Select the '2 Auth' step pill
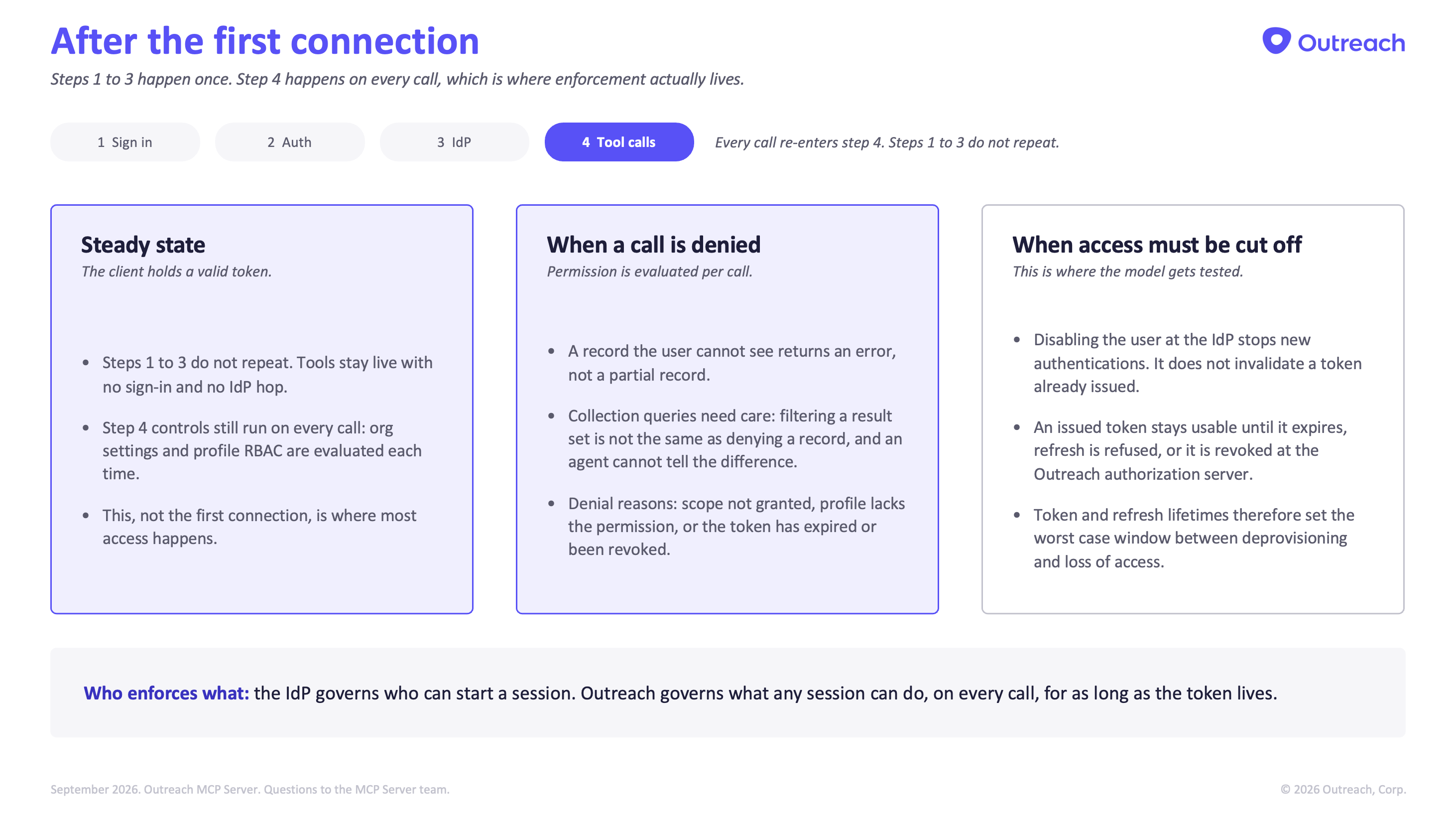The width and height of the screenshot is (1456, 819). click(289, 142)
